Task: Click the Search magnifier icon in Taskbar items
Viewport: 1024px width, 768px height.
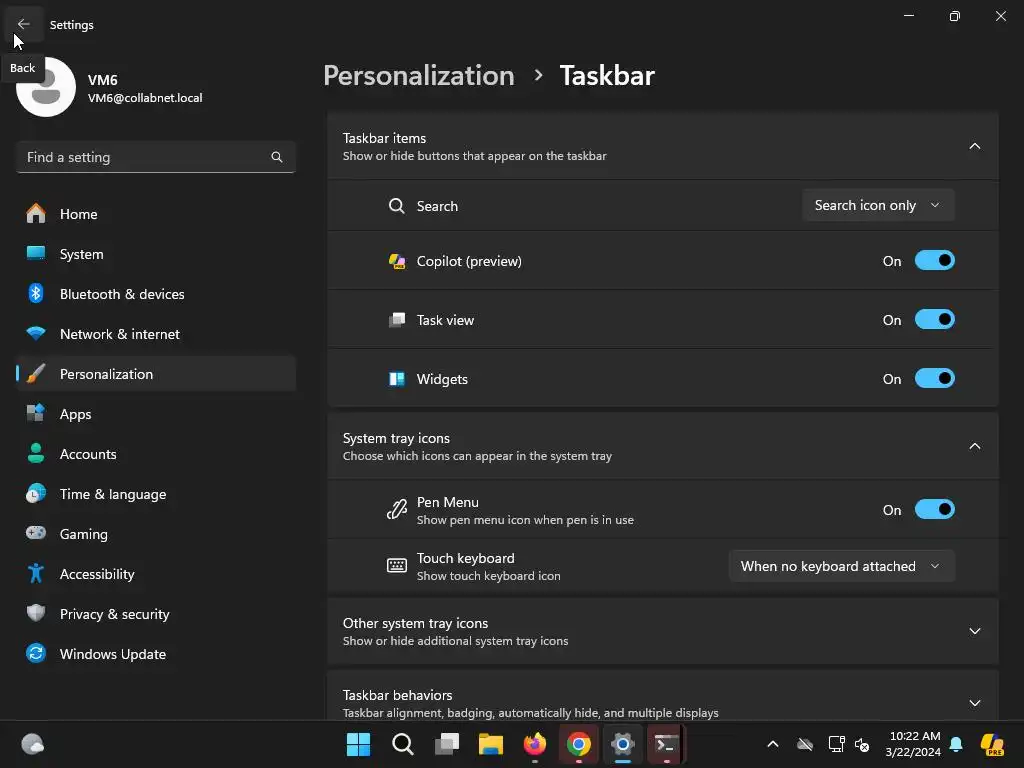Action: click(x=396, y=206)
